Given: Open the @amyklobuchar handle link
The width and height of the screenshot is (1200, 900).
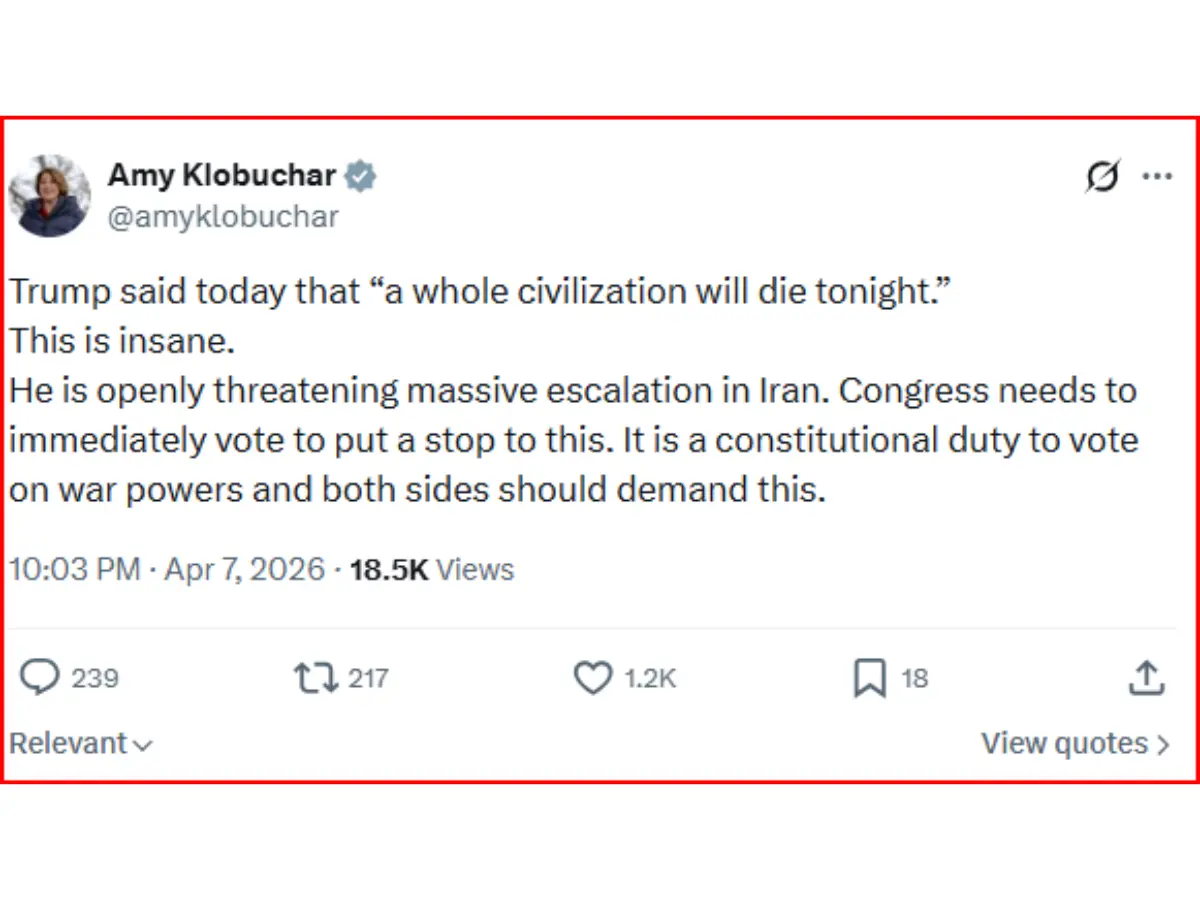Looking at the screenshot, I should pos(223,217).
